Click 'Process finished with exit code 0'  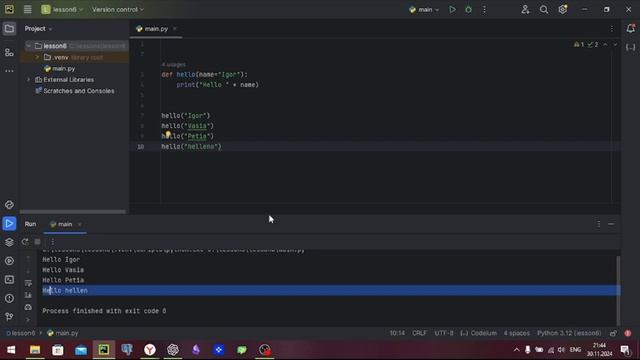(104, 311)
